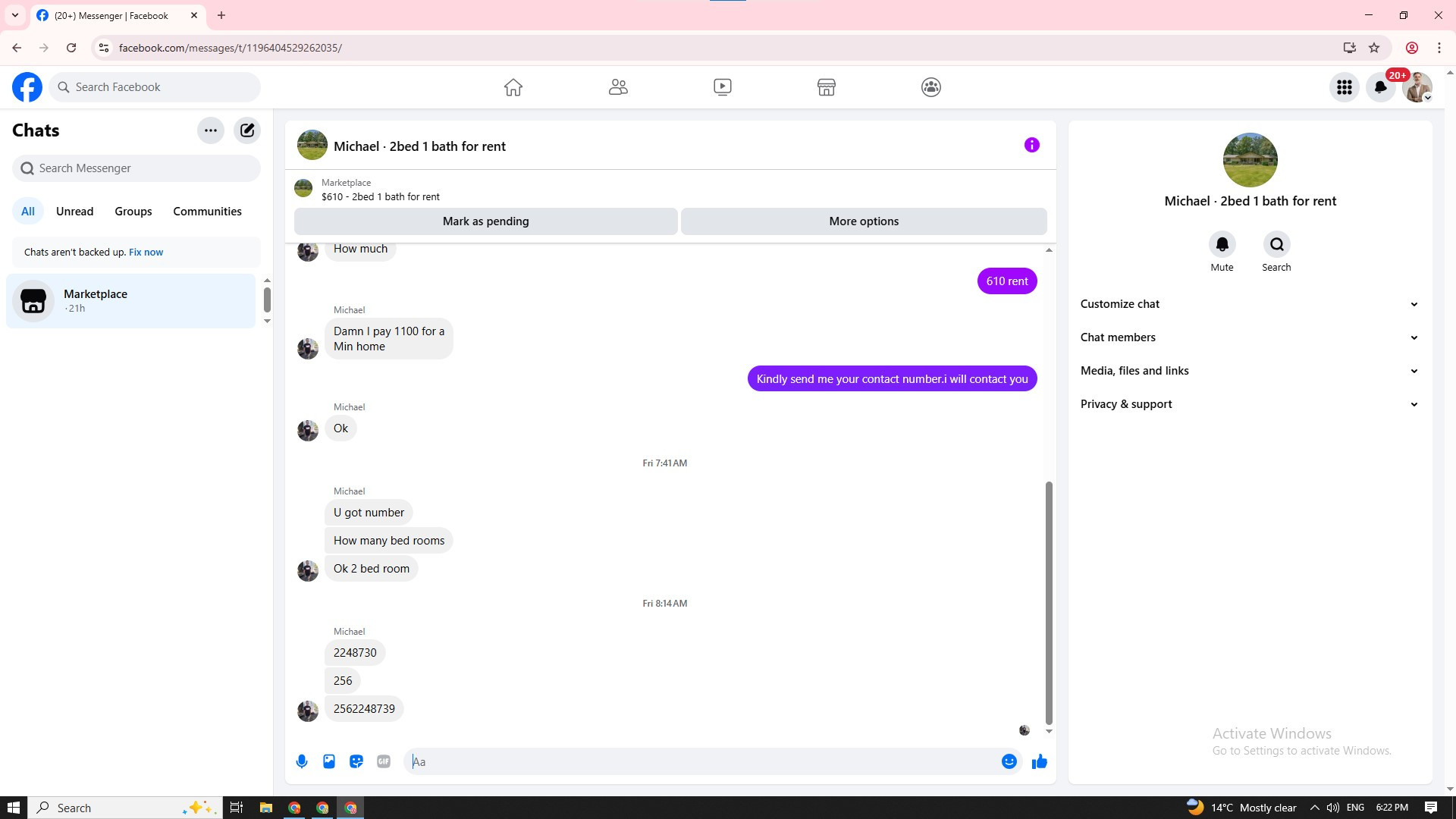Toggle conversation information panel icon
This screenshot has width=1456, height=819.
[1031, 145]
